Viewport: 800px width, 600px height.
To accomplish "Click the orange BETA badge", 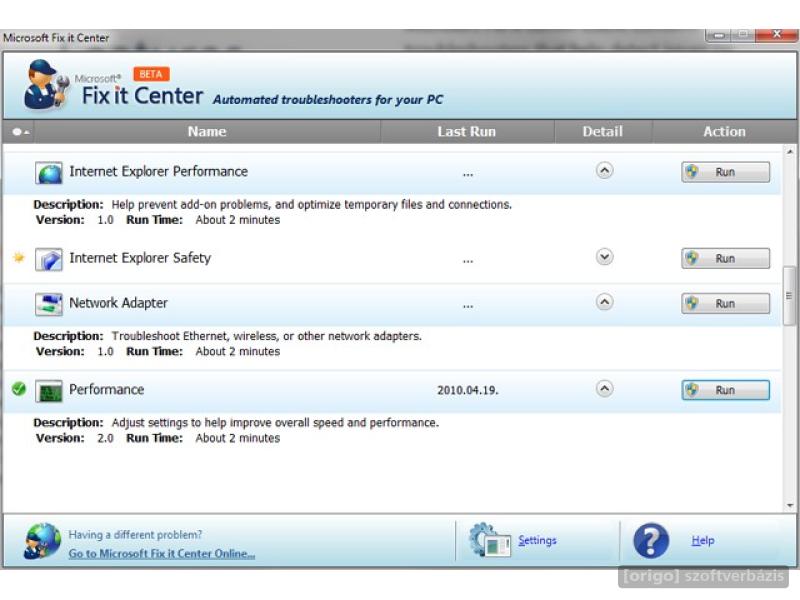I will click(151, 74).
